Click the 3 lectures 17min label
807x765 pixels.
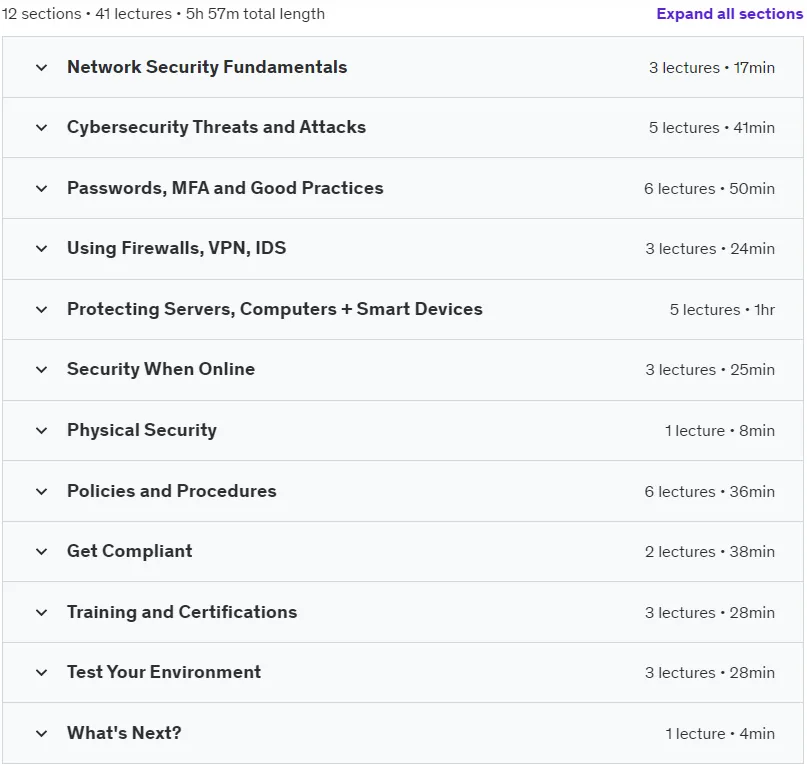pyautogui.click(x=712, y=68)
